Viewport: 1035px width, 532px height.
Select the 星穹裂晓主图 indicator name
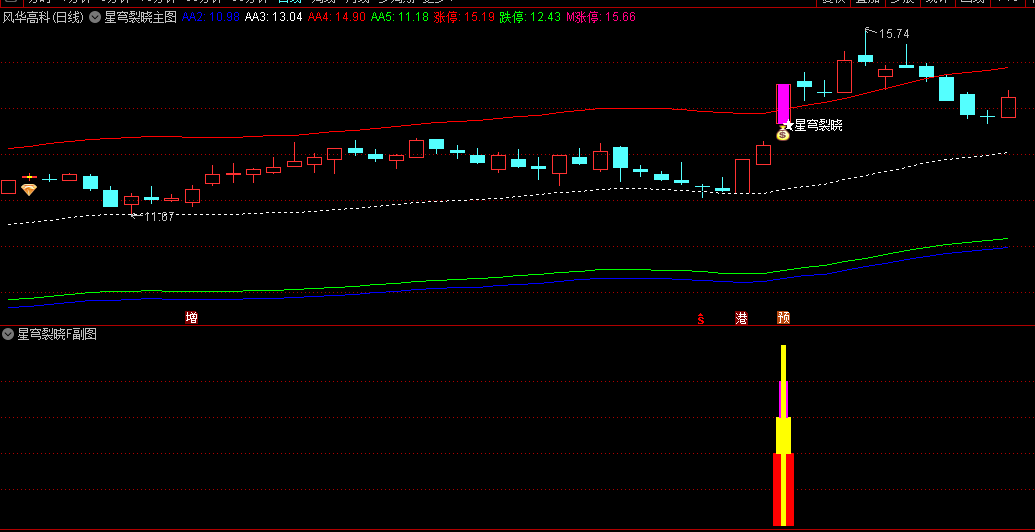pos(141,17)
